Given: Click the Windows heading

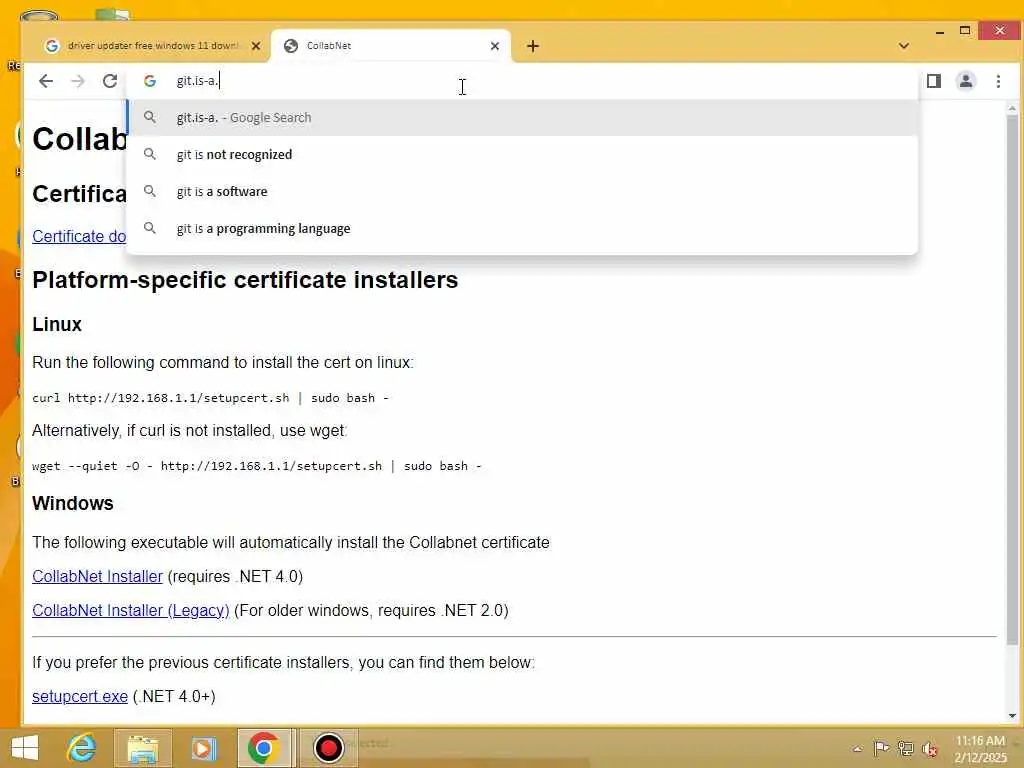Looking at the screenshot, I should pyautogui.click(x=72, y=504).
